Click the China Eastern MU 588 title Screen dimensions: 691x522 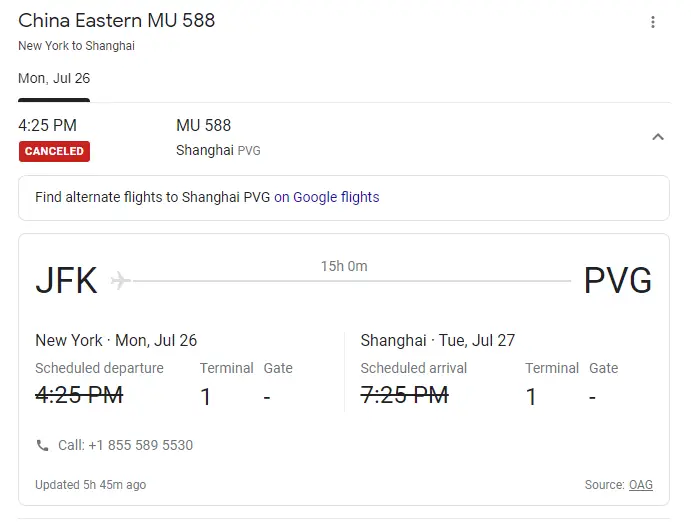(117, 21)
